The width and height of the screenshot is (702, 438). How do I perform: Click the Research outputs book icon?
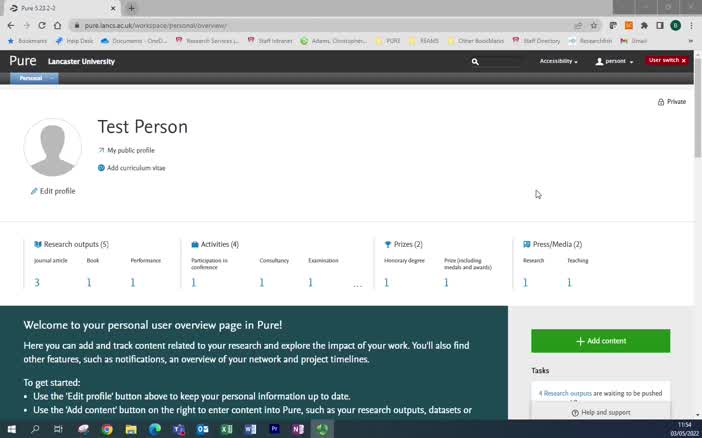point(38,244)
